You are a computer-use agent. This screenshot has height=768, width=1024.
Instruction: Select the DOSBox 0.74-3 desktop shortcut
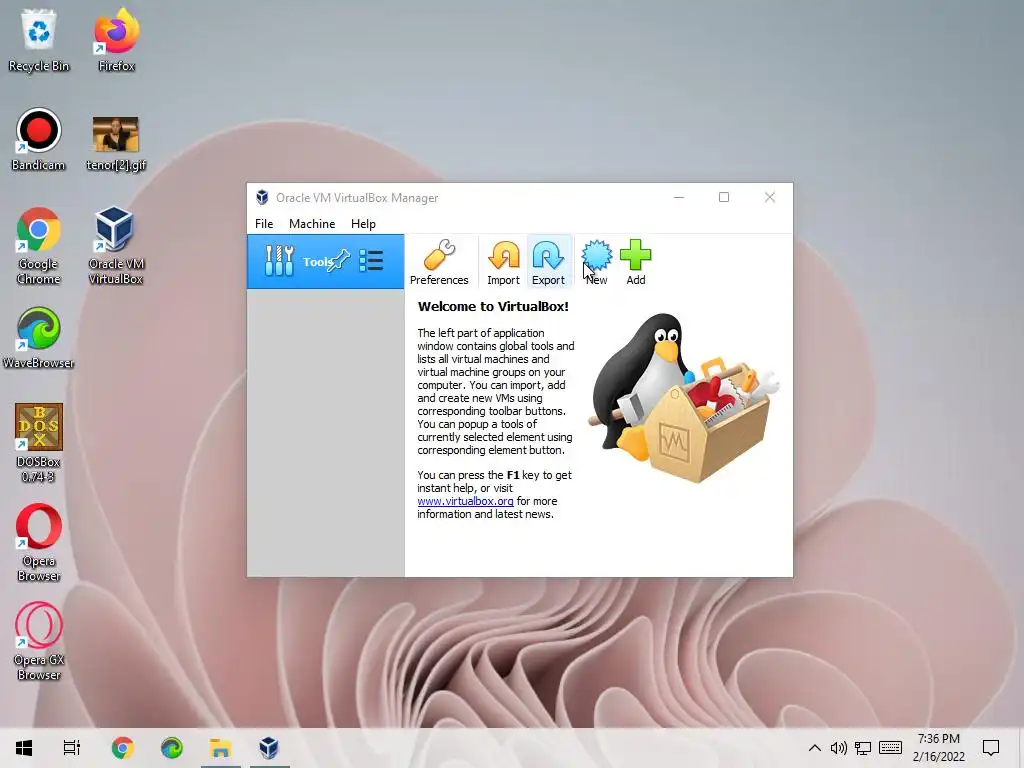[x=39, y=443]
